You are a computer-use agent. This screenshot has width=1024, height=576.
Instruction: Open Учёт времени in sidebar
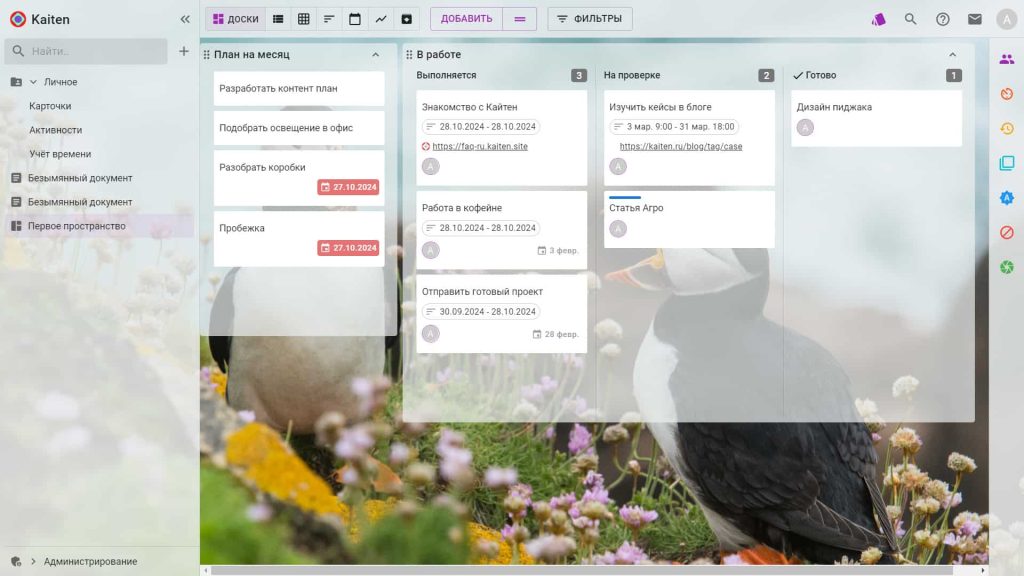[60, 154]
